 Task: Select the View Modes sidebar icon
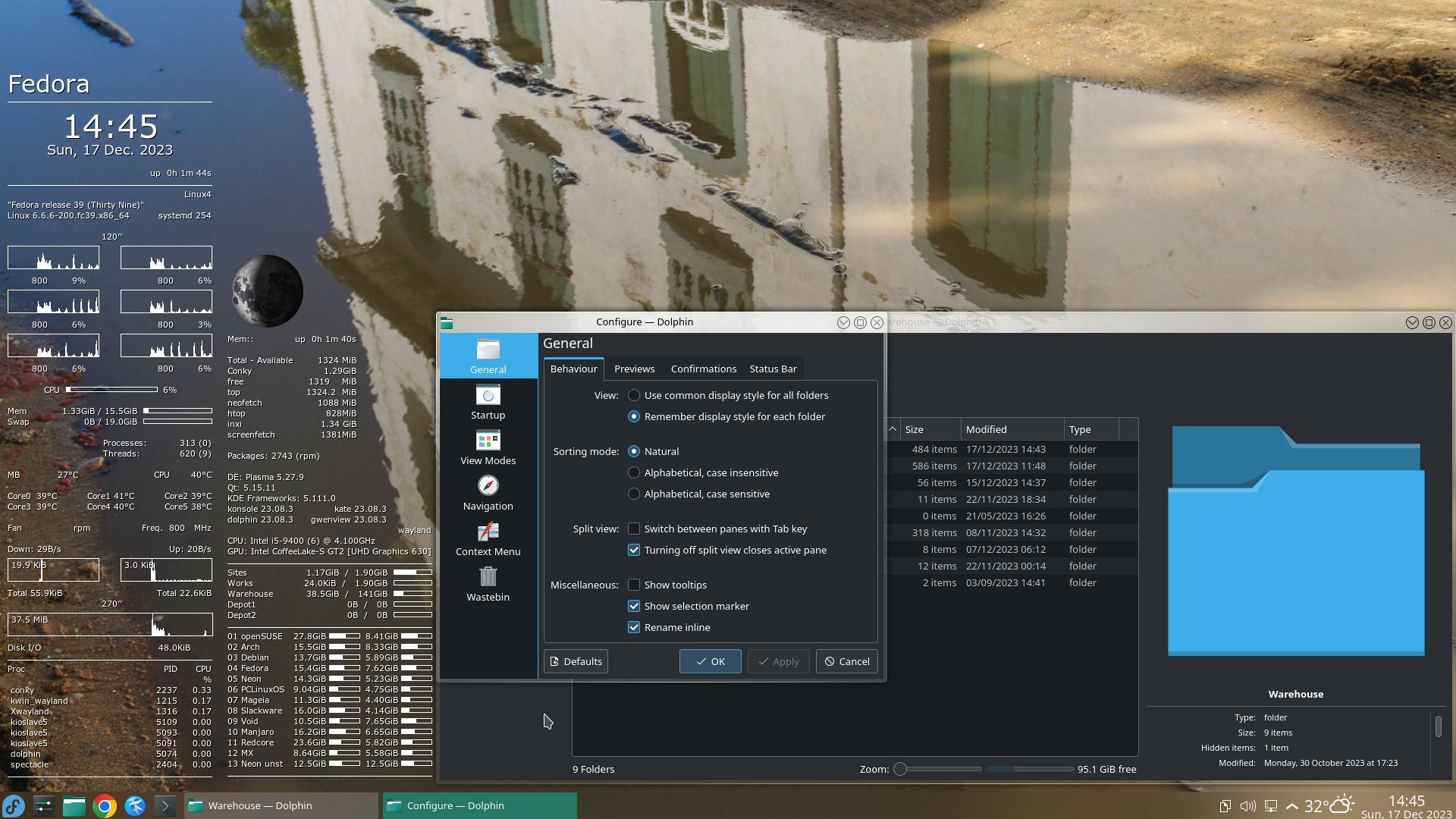tap(488, 447)
